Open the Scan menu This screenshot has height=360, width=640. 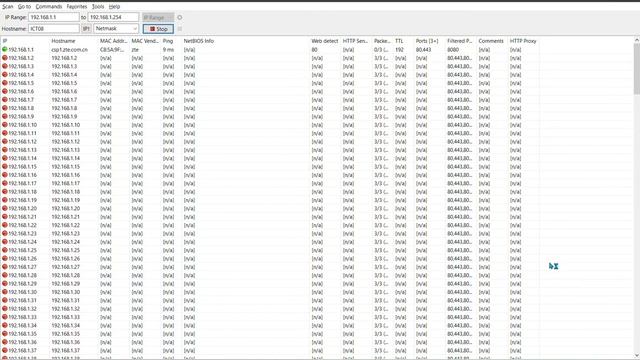[x=7, y=7]
